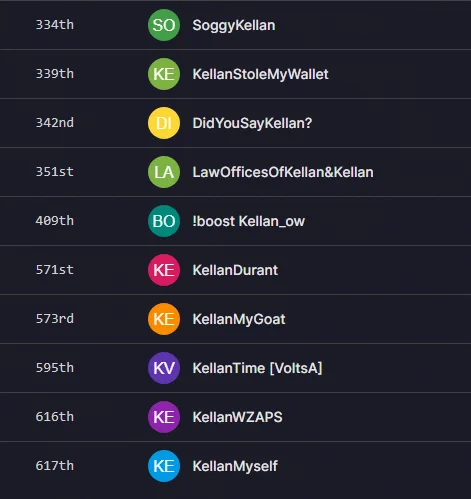
Task: Click the blue KE avatar for KellanMyself
Action: 164,466
